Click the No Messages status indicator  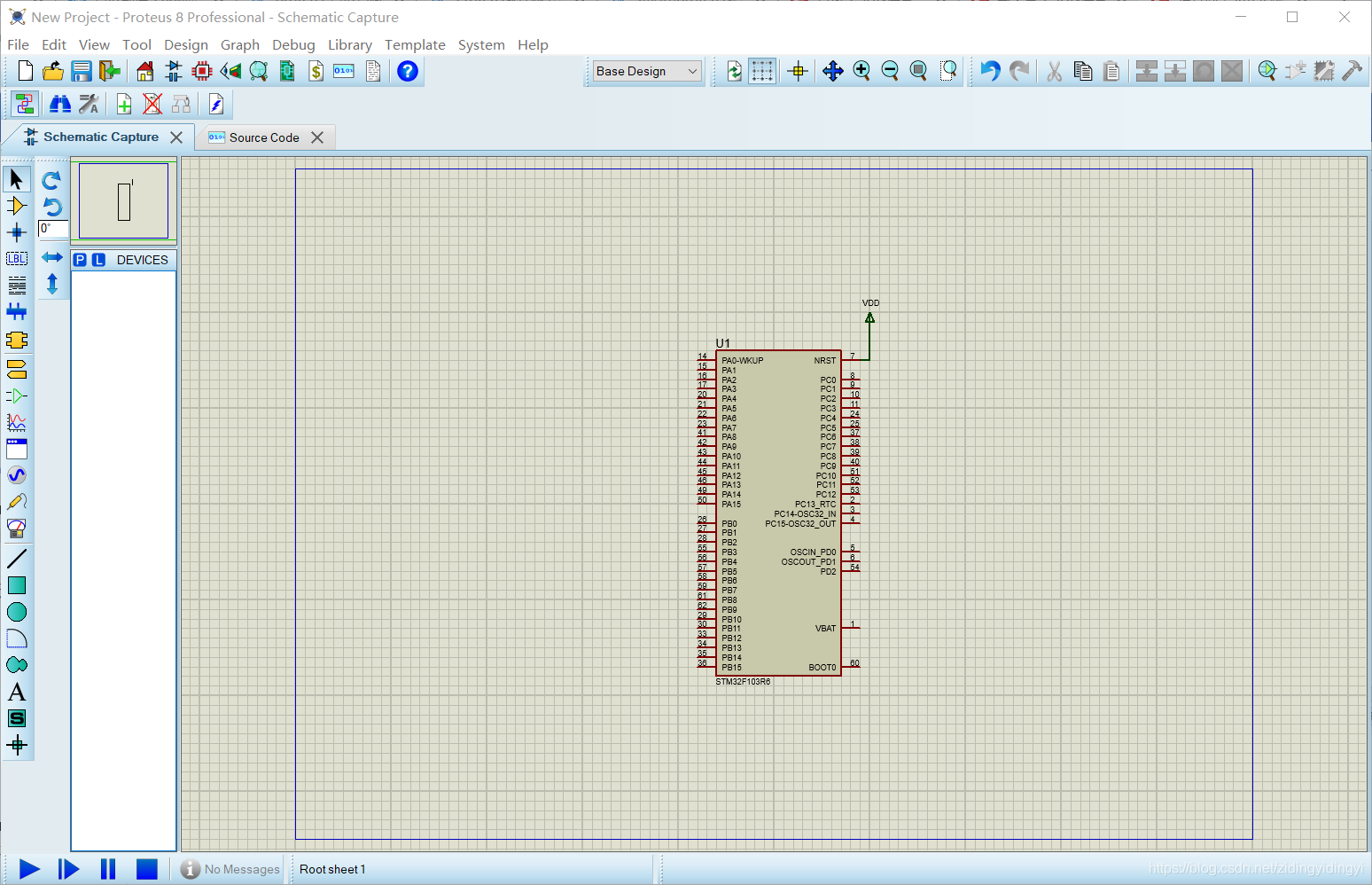(x=230, y=869)
